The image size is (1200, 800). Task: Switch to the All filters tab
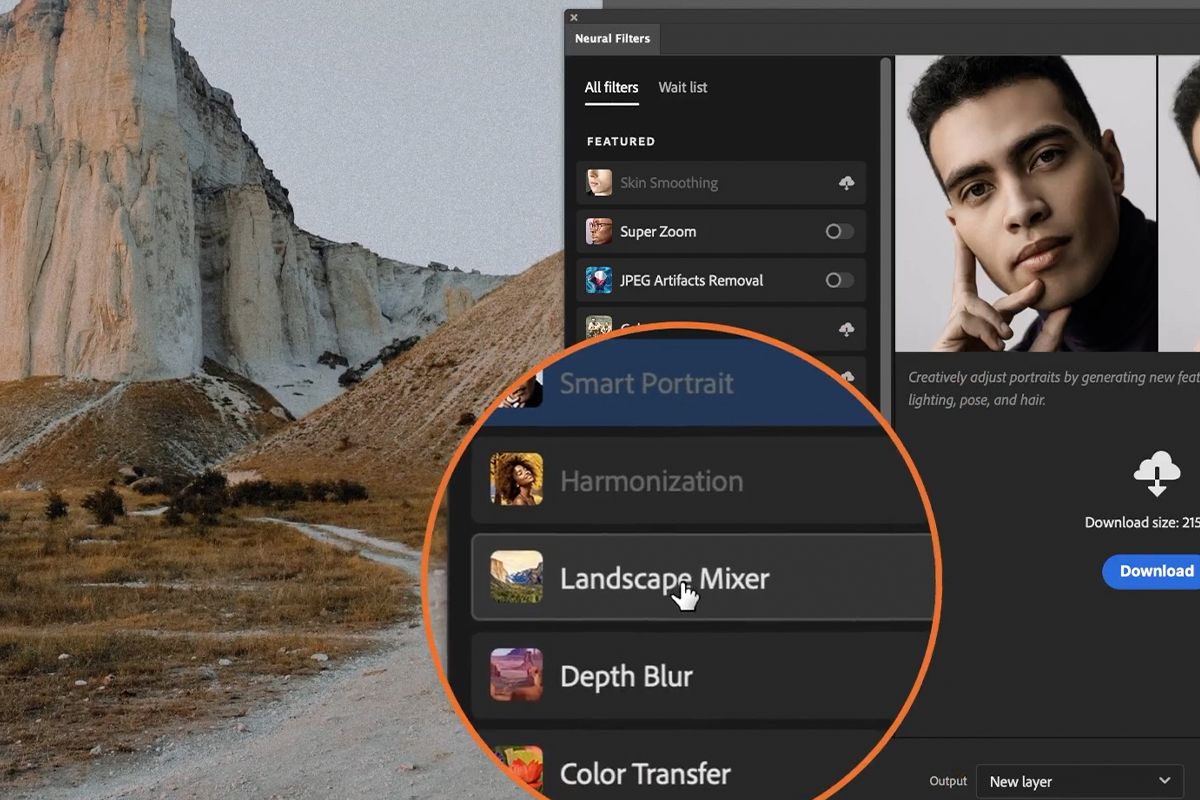(x=611, y=88)
